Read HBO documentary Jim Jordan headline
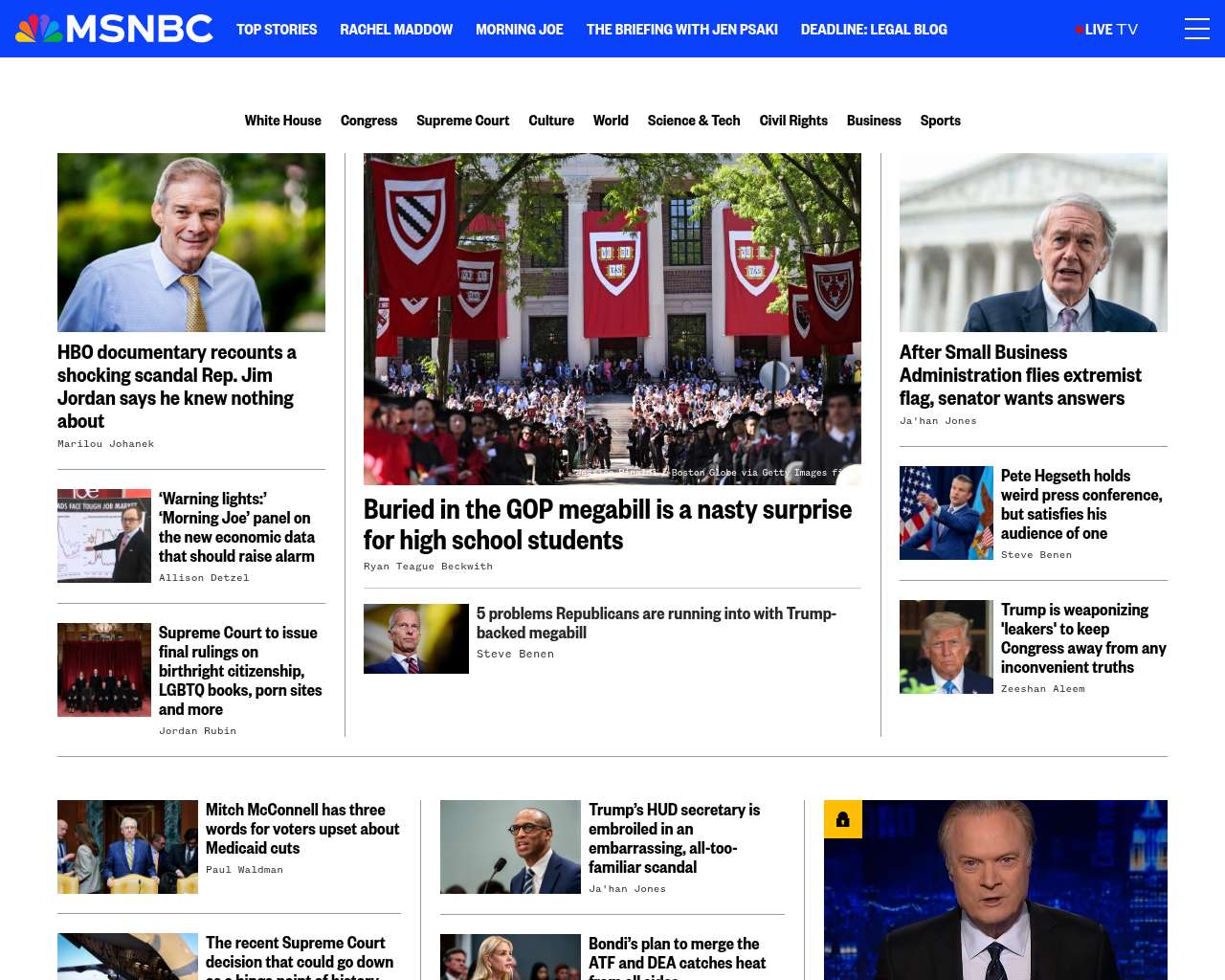1225x980 pixels. 179,387
